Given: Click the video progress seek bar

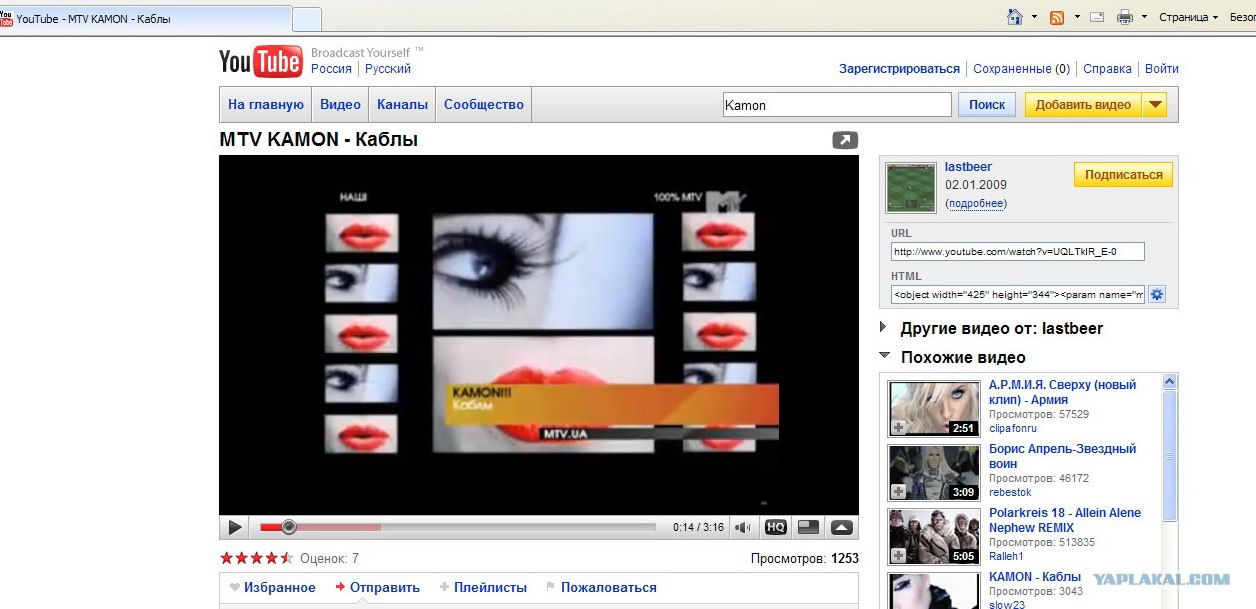Looking at the screenshot, I should pyautogui.click(x=458, y=527).
